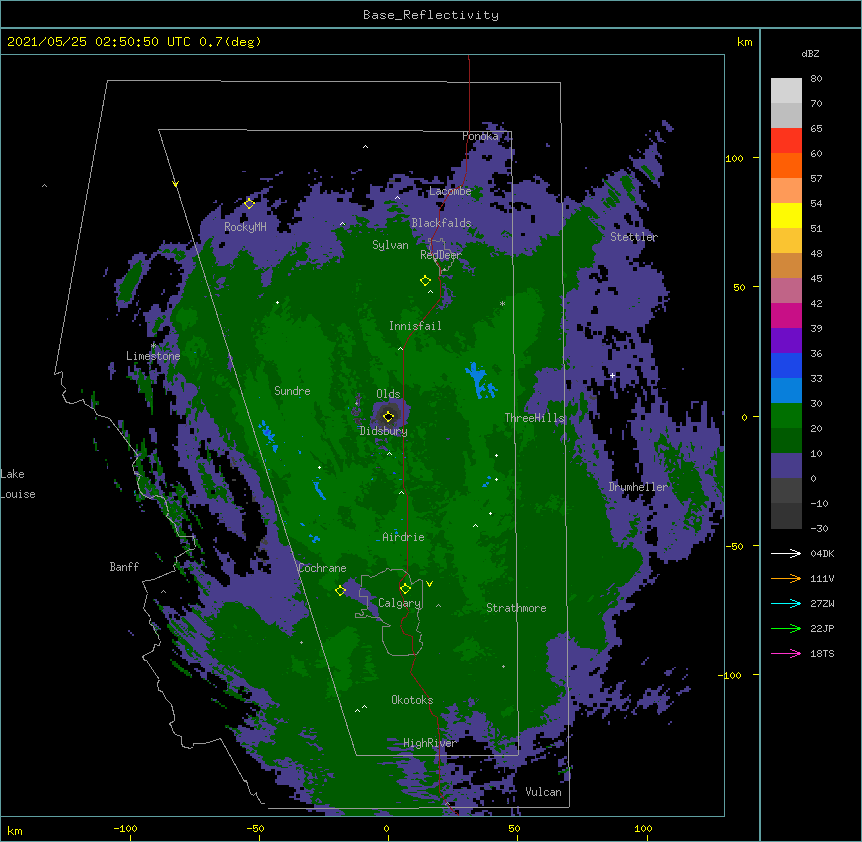Click the Stettler town label
The height and width of the screenshot is (842, 862).
[x=633, y=237]
